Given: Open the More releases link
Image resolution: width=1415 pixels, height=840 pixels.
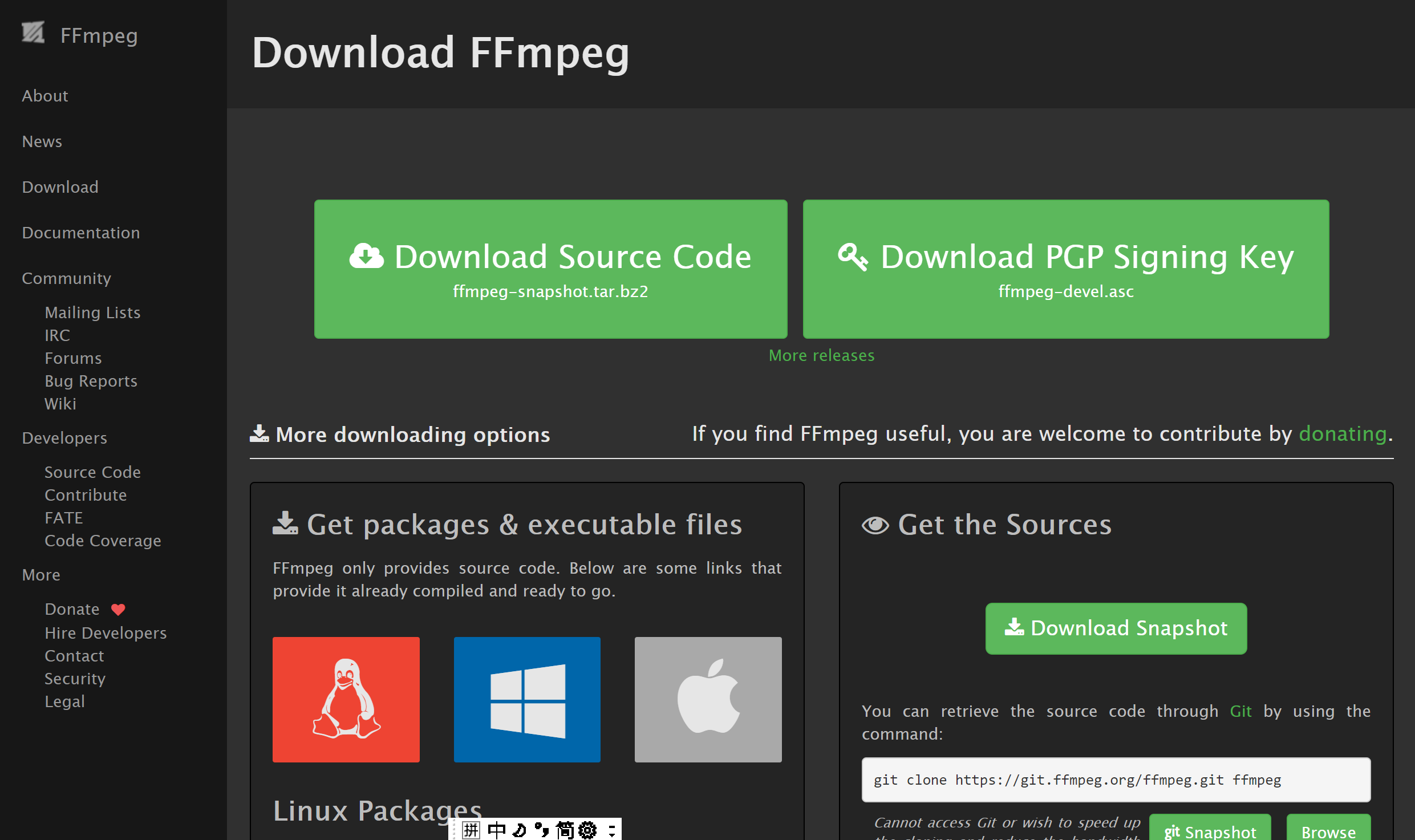Looking at the screenshot, I should tap(821, 355).
